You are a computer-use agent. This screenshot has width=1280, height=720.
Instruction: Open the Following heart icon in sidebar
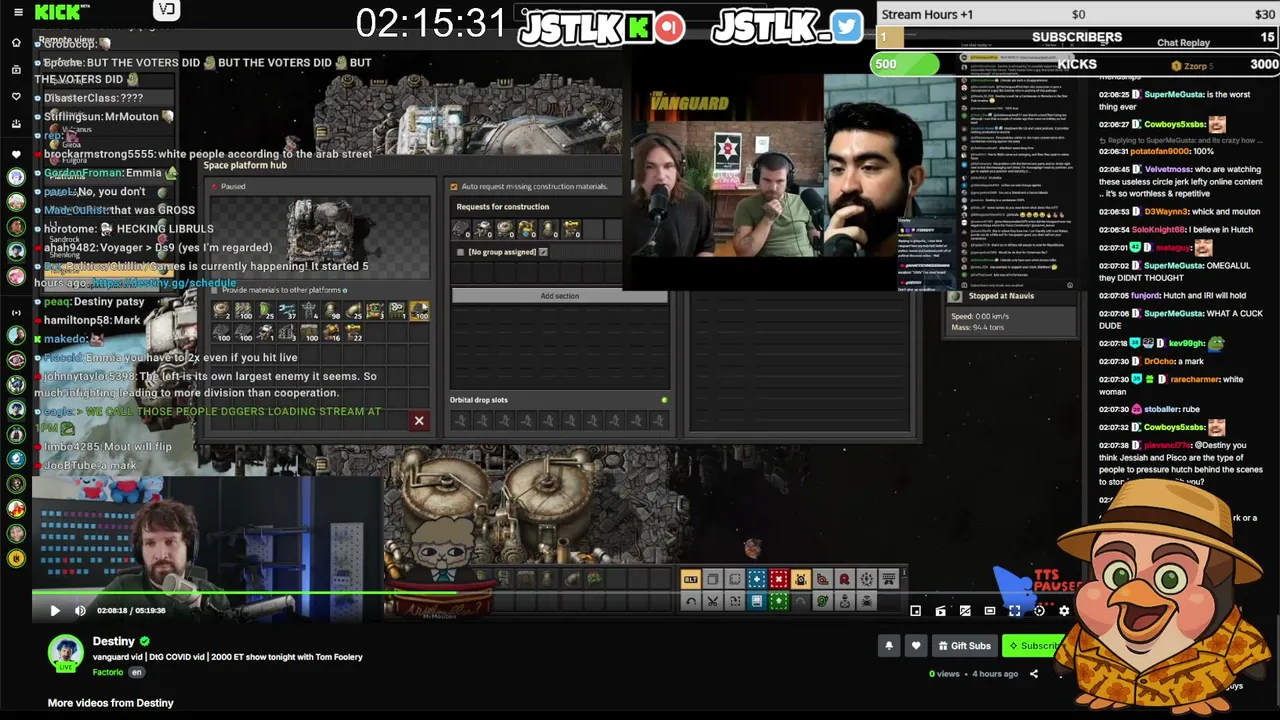pos(16,97)
